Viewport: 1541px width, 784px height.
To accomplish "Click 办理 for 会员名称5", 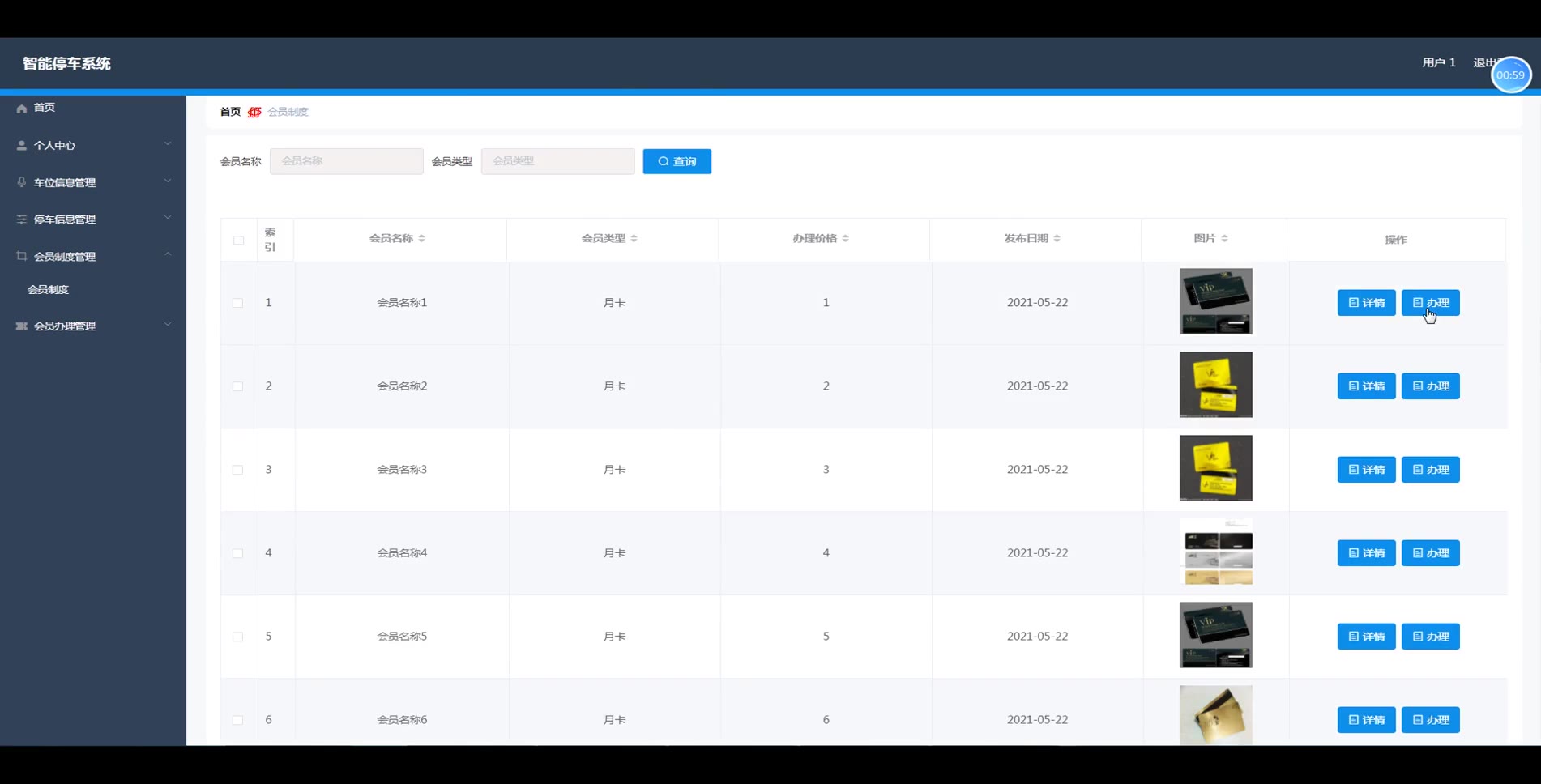I will [x=1431, y=637].
